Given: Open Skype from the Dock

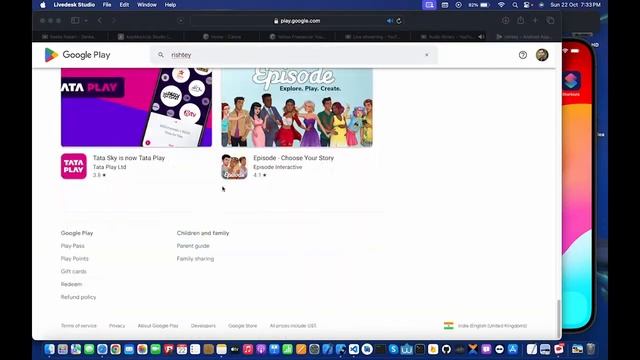Looking at the screenshot, I should tap(393, 349).
